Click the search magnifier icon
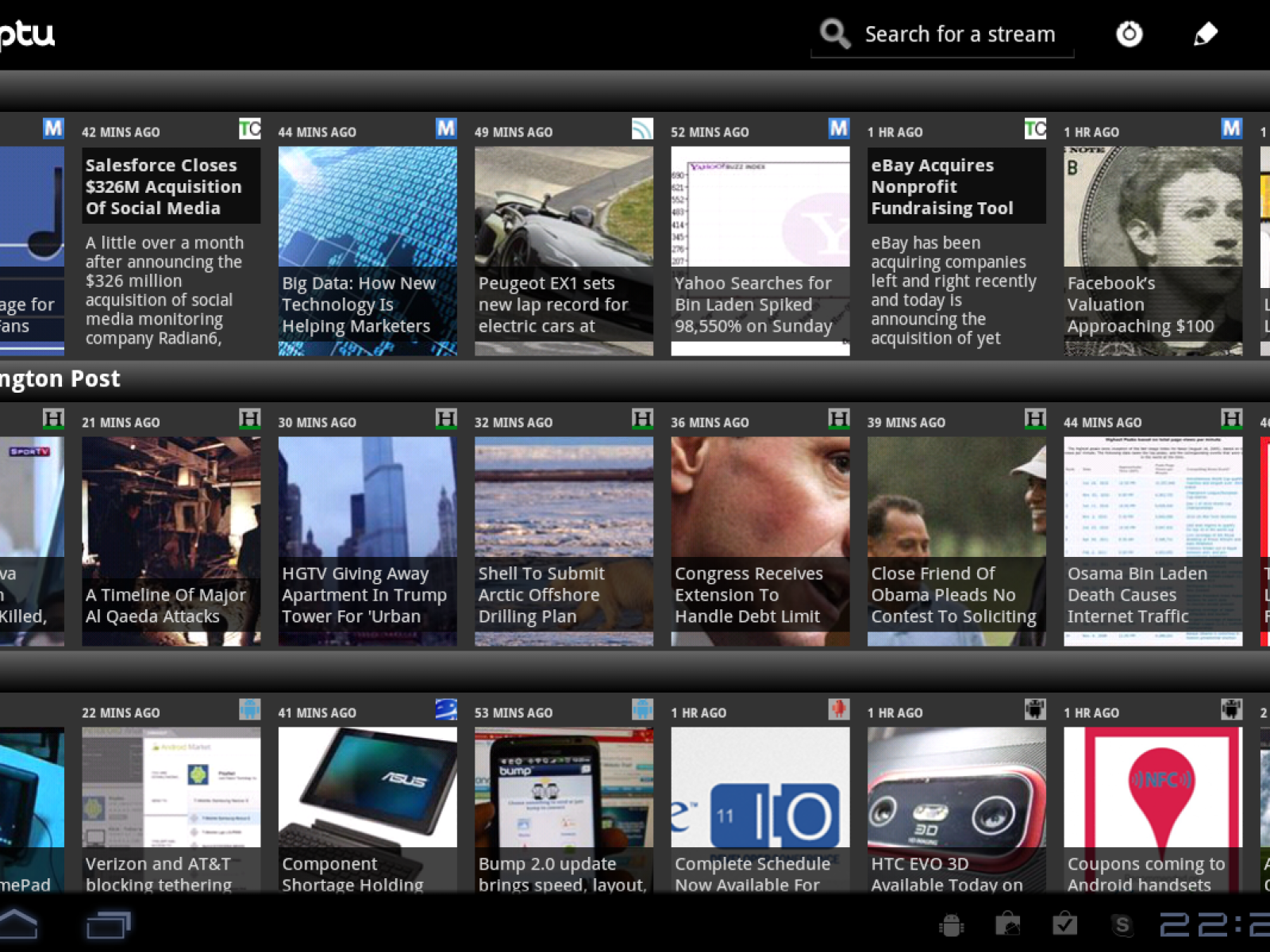This screenshot has height=952, width=1270. tap(834, 34)
